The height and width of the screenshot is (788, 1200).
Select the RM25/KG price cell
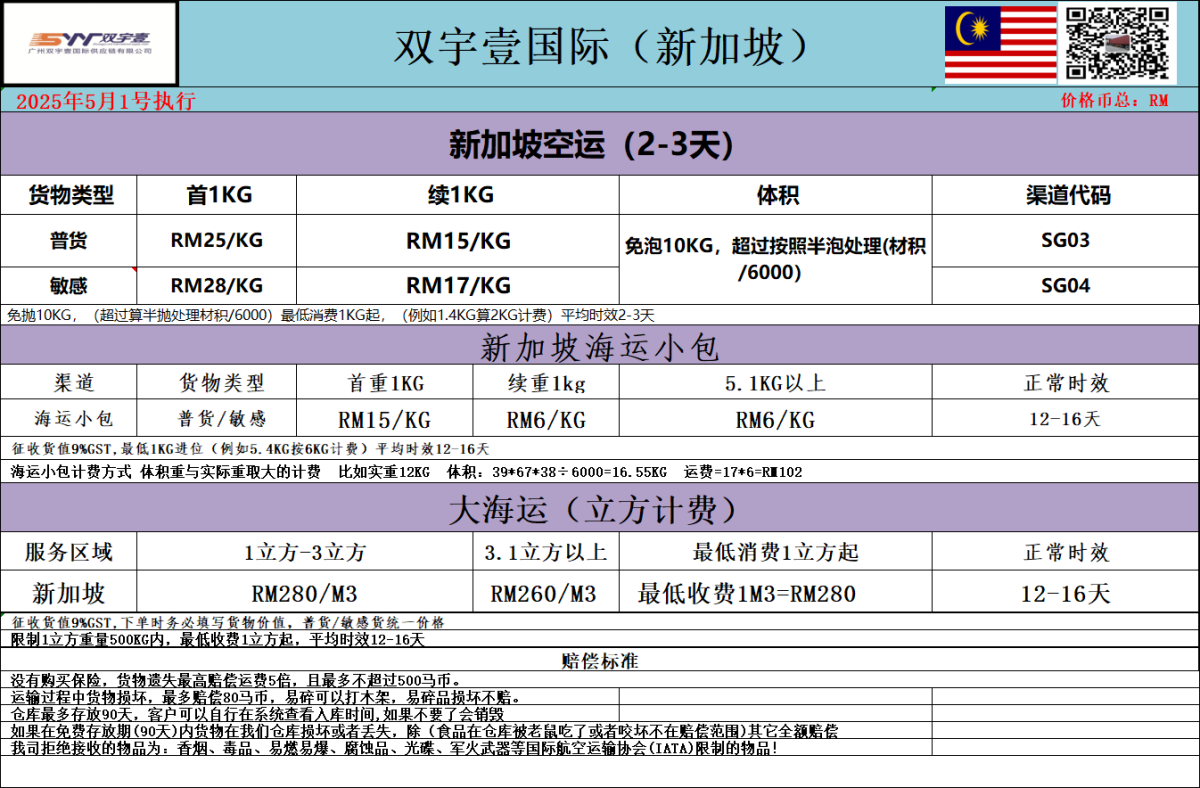click(x=217, y=240)
